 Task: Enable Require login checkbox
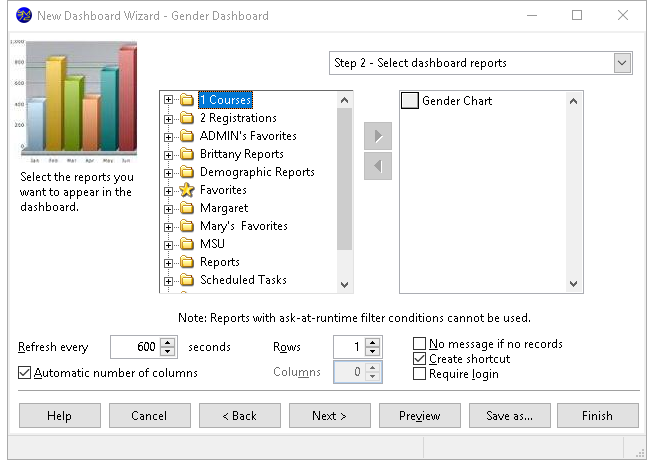419,374
